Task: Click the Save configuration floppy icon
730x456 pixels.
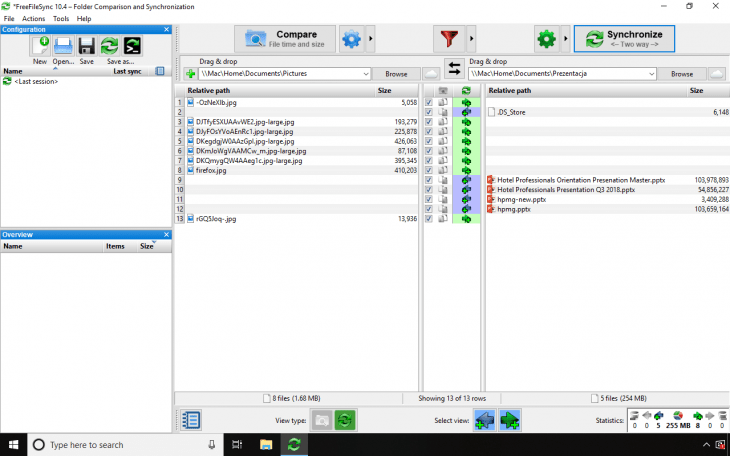Action: pos(87,46)
